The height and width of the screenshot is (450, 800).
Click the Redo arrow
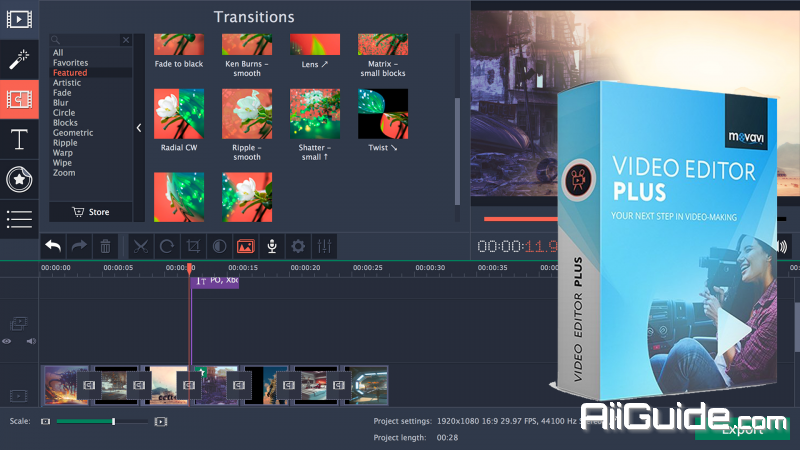click(x=79, y=246)
